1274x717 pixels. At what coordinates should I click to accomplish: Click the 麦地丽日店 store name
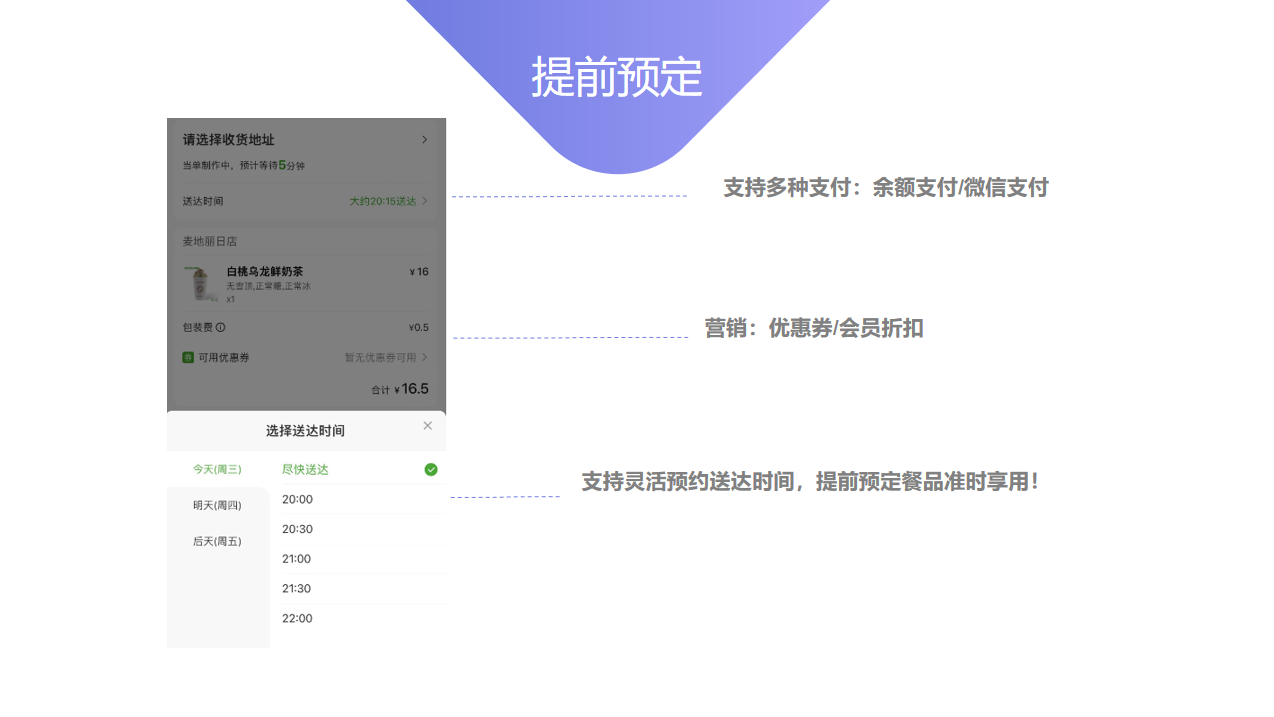tap(209, 241)
